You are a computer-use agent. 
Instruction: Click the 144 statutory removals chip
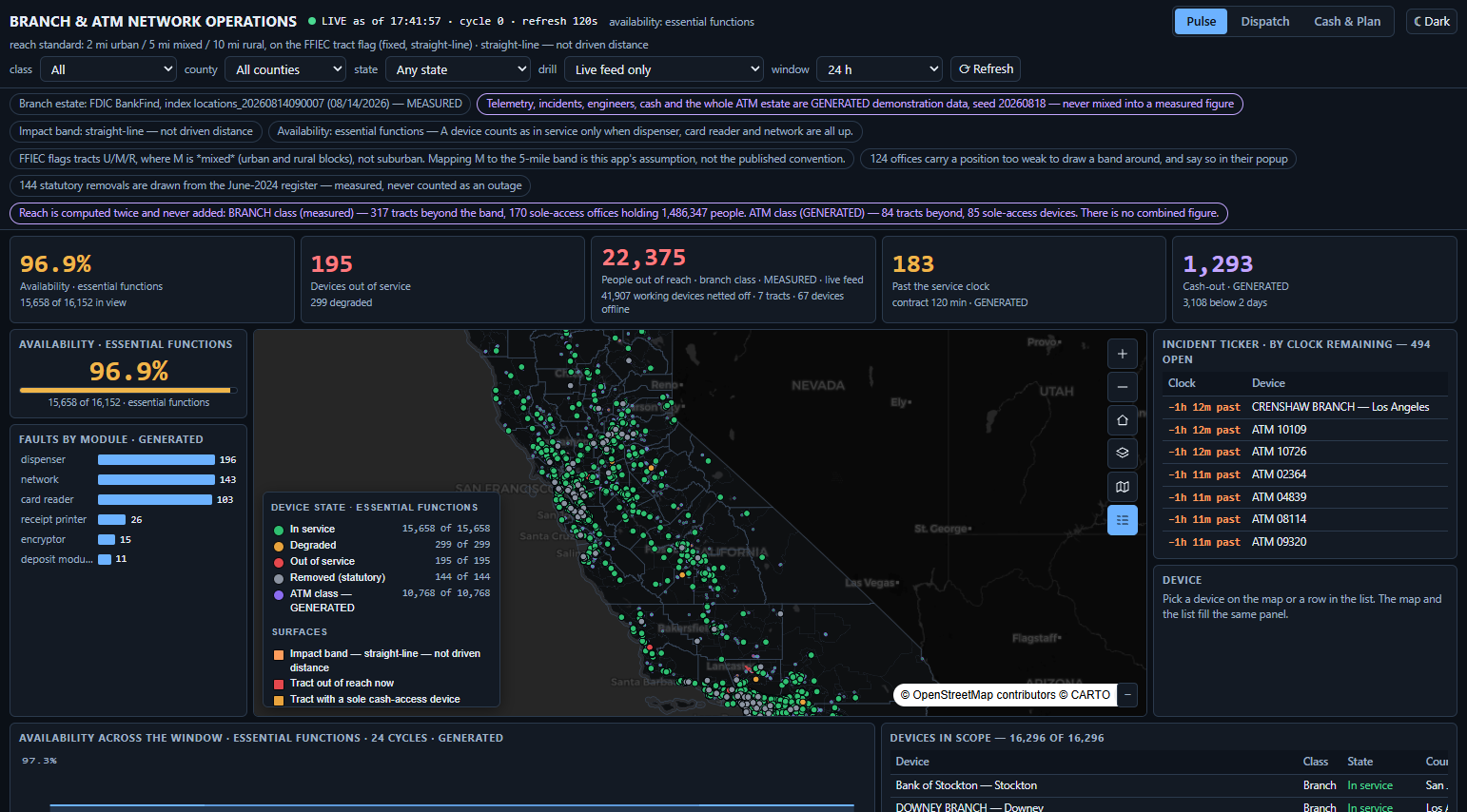click(x=270, y=185)
